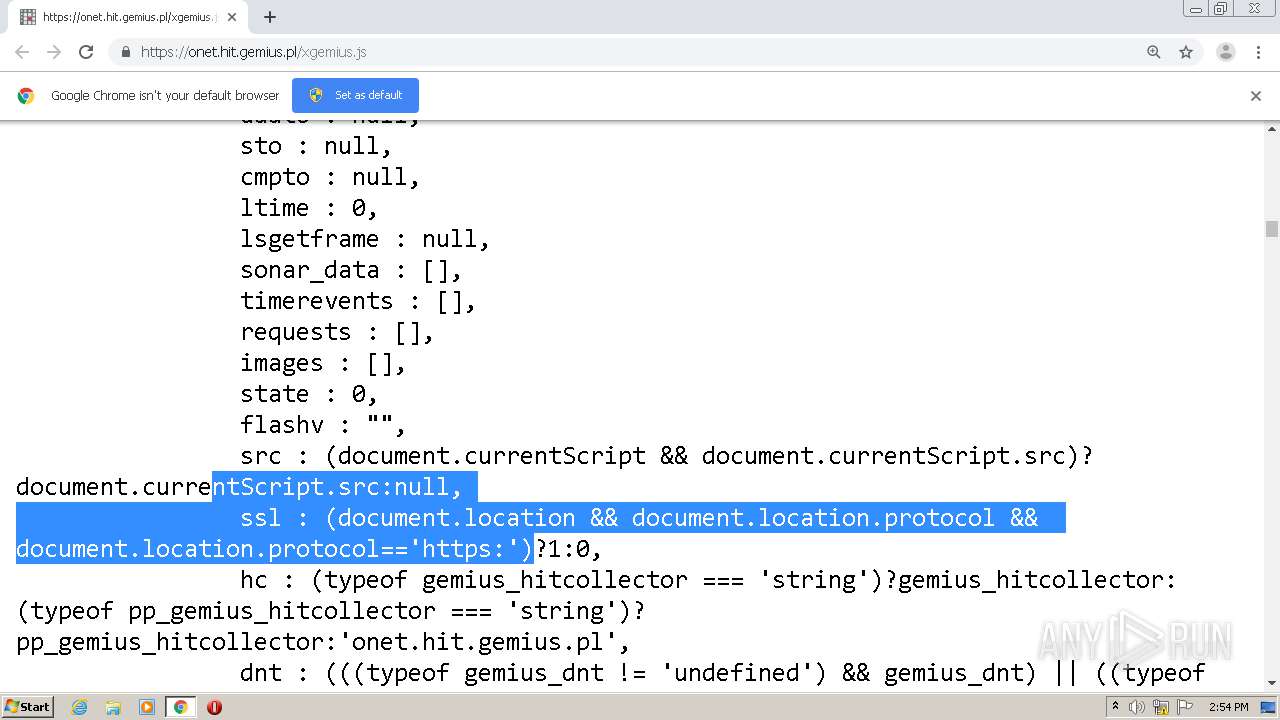View site info via the padlock icon
The height and width of the screenshot is (720, 1280).
point(125,52)
